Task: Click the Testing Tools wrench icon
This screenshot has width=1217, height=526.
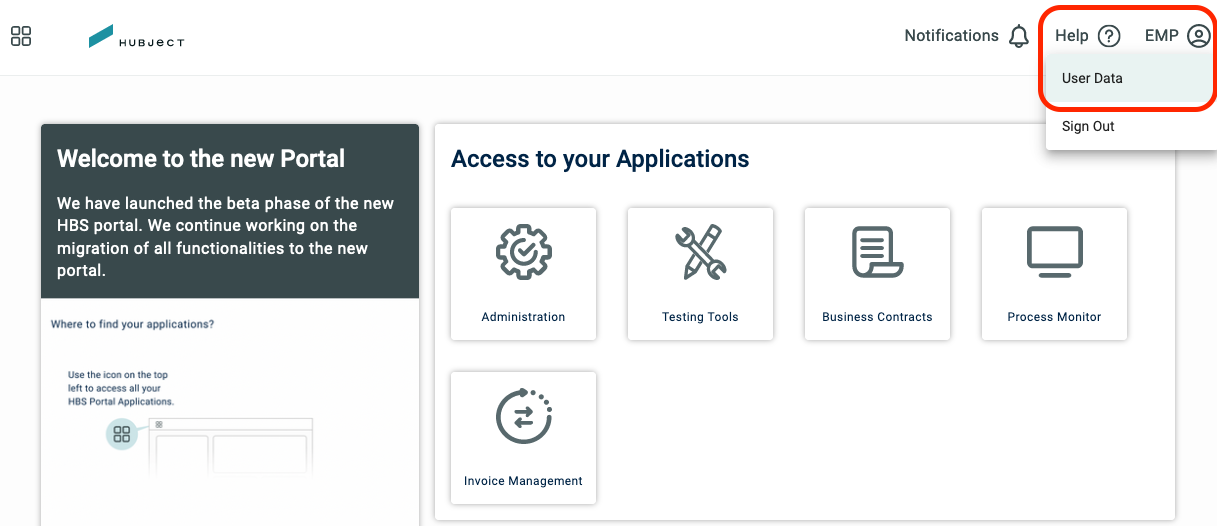Action: (x=700, y=252)
